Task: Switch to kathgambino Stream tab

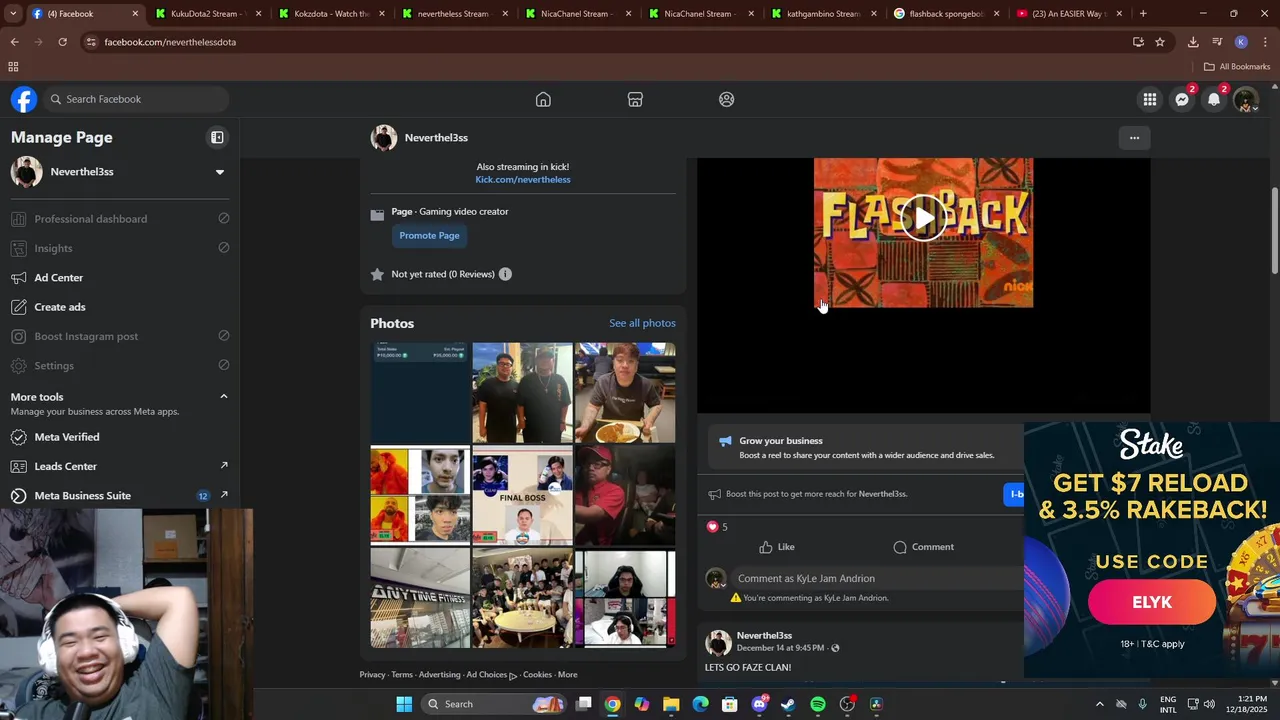Action: (823, 14)
